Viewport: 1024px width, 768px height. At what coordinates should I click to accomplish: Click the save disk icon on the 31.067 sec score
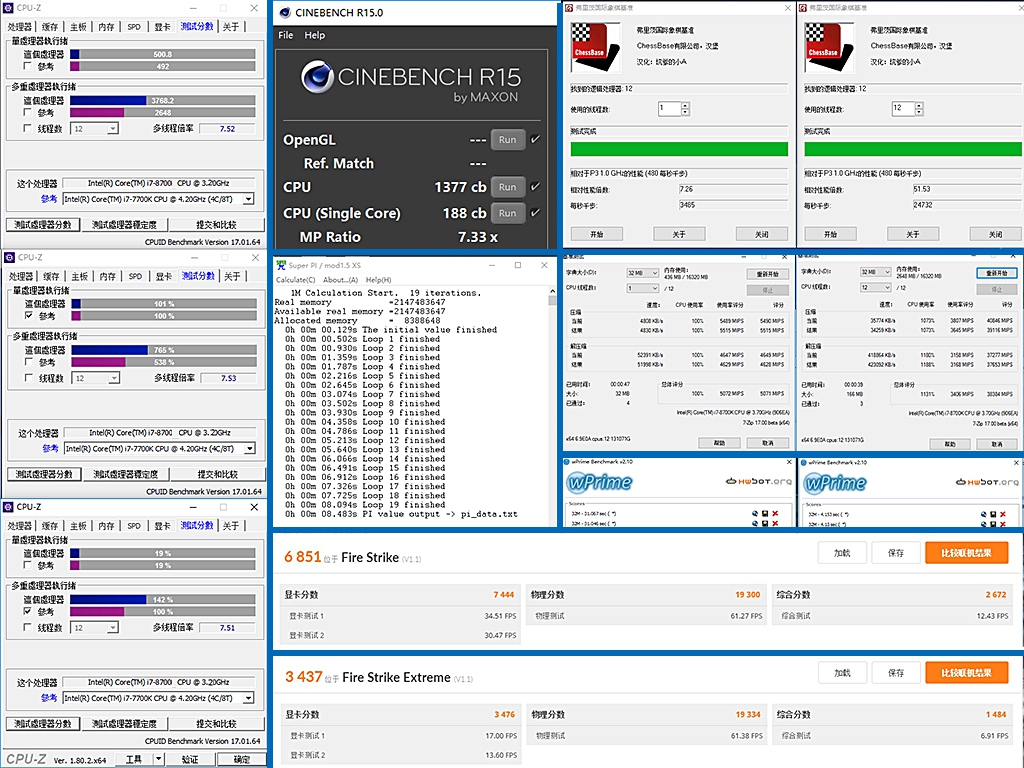click(x=765, y=513)
